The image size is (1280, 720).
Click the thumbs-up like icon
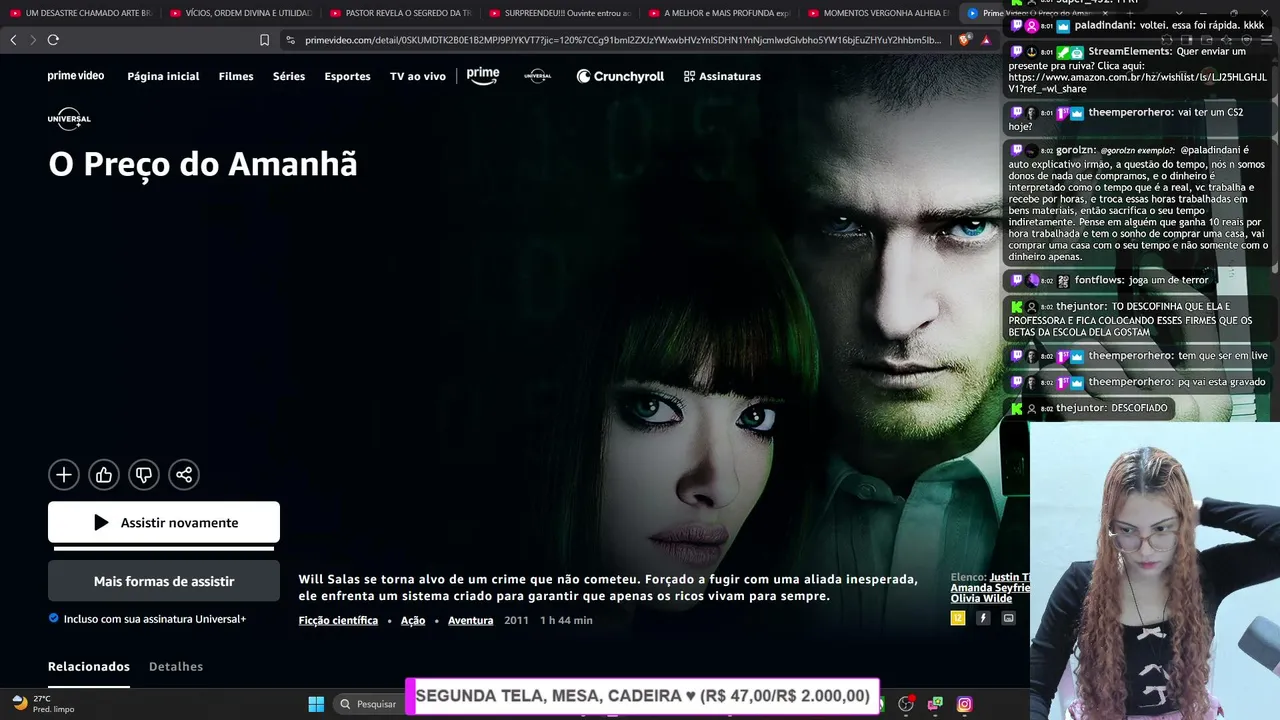click(104, 475)
